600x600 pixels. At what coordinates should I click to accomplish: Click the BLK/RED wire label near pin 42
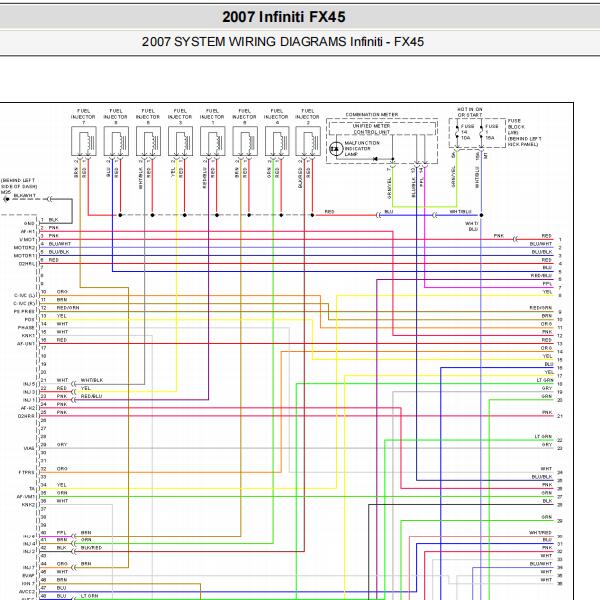91,548
